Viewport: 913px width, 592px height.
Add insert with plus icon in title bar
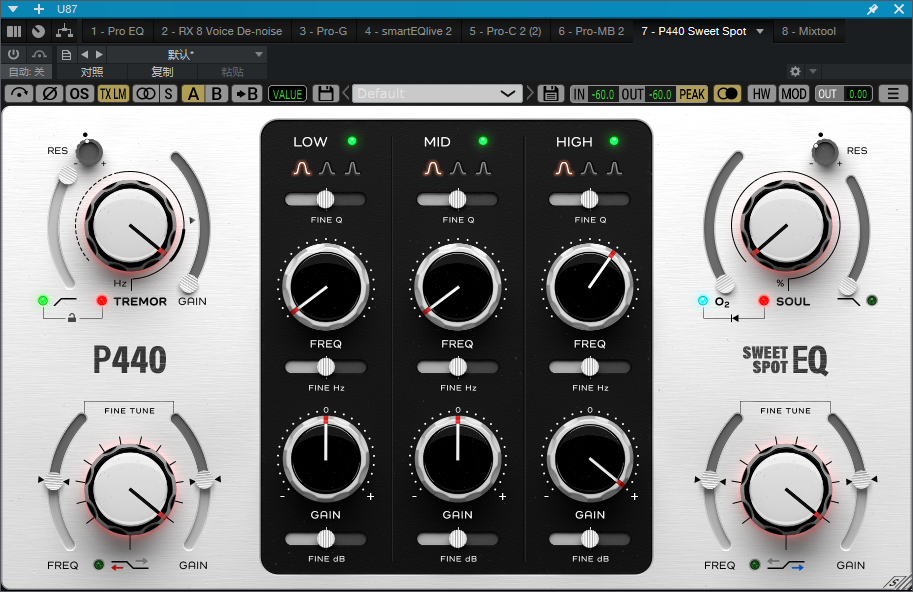(x=38, y=9)
